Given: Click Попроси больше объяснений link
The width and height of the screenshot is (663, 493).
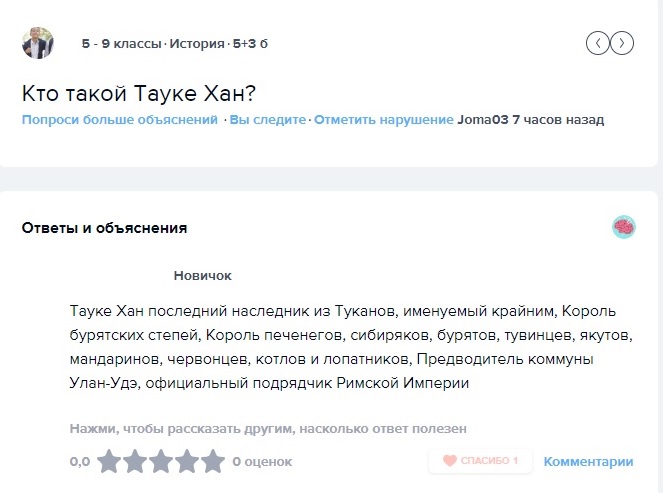Looking at the screenshot, I should (120, 120).
